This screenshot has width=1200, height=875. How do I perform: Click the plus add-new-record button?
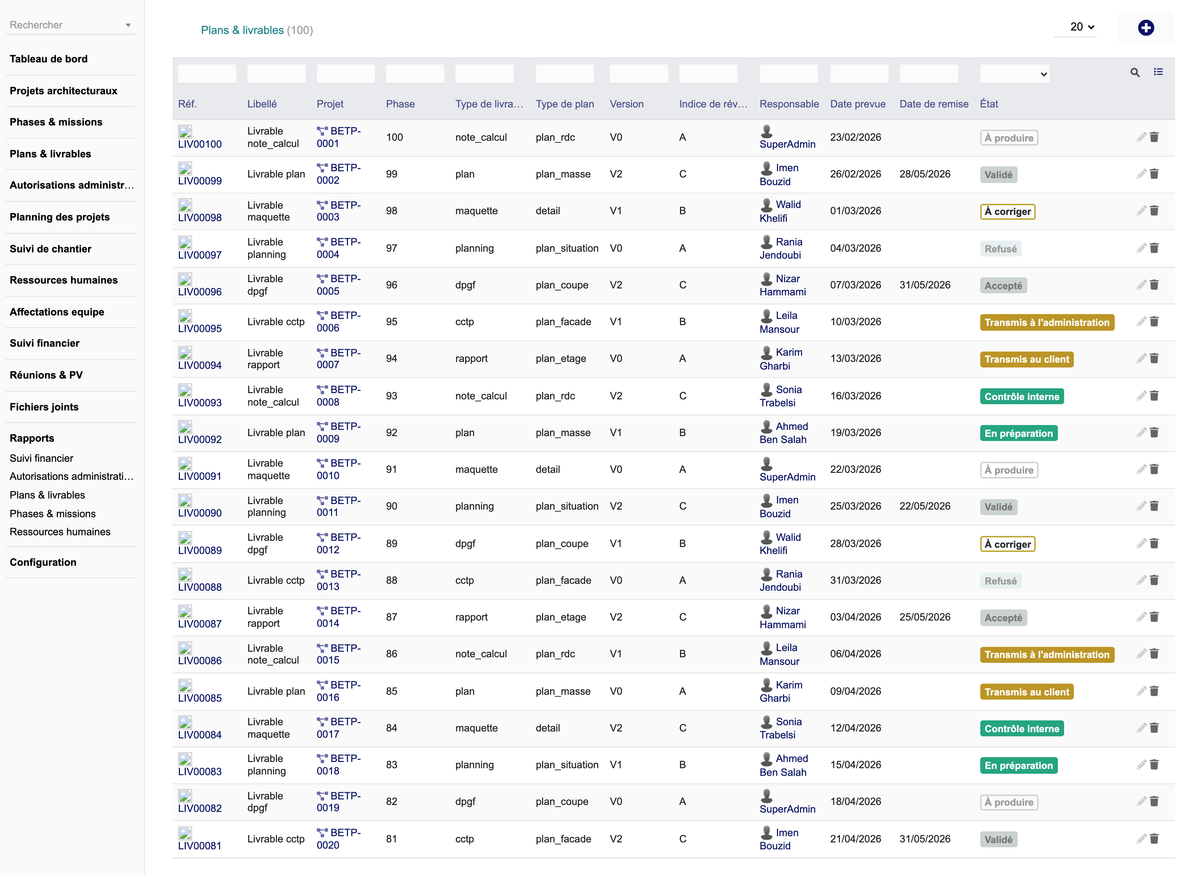(x=1146, y=28)
